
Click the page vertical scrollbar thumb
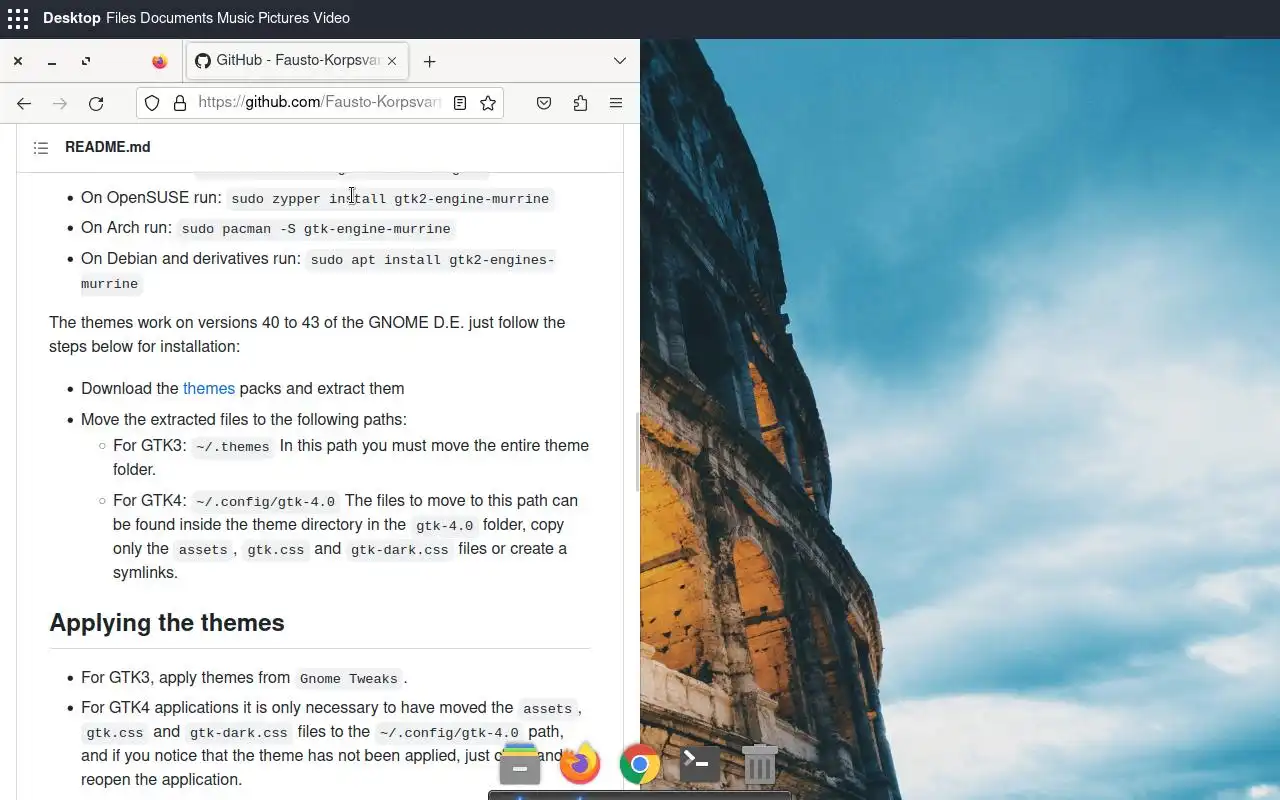[637, 452]
